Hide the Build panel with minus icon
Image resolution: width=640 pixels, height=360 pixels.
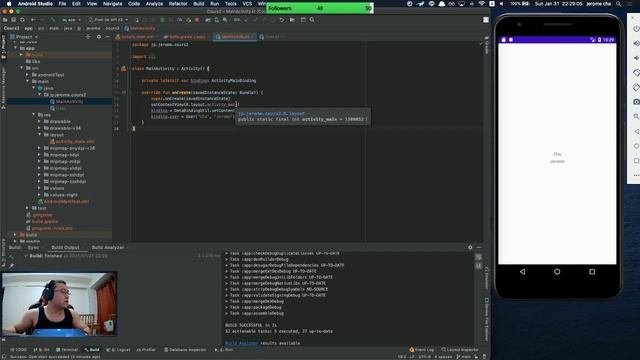click(x=479, y=247)
